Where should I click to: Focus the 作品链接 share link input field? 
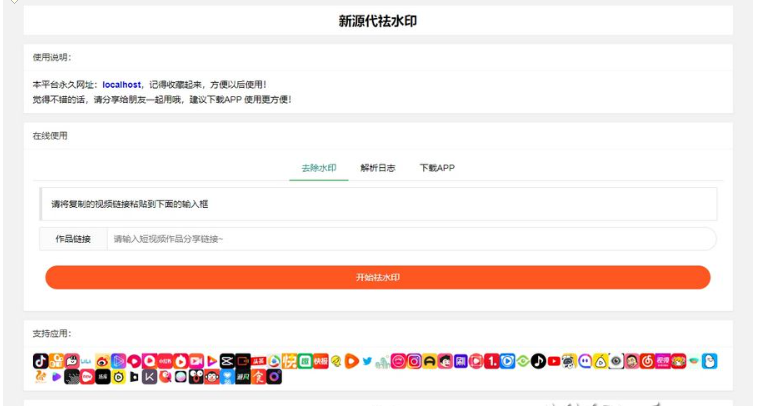coord(410,239)
